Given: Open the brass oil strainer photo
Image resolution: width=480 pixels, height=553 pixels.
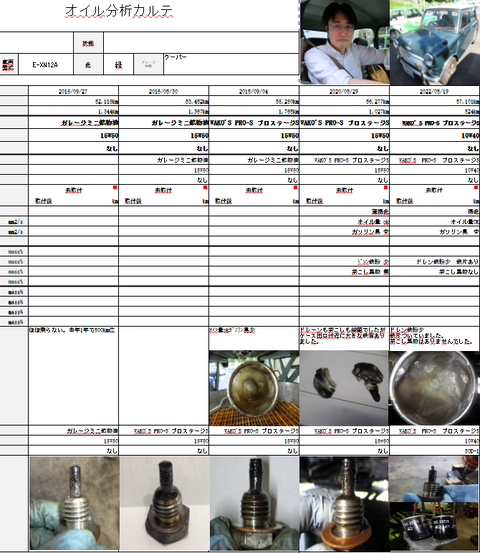Looking at the screenshot, I should pyautogui.click(x=254, y=388).
